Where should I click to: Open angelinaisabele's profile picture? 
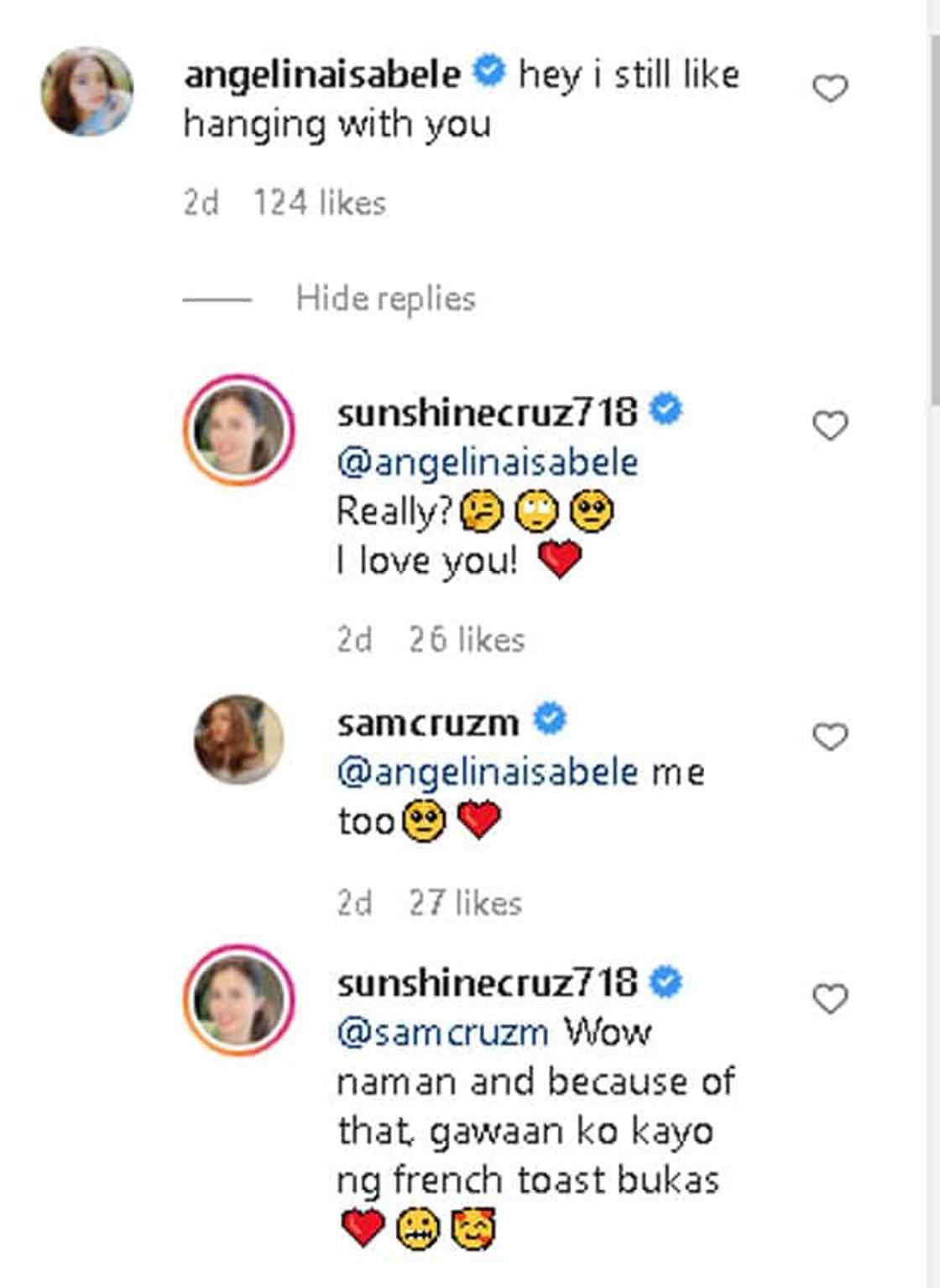tap(87, 92)
